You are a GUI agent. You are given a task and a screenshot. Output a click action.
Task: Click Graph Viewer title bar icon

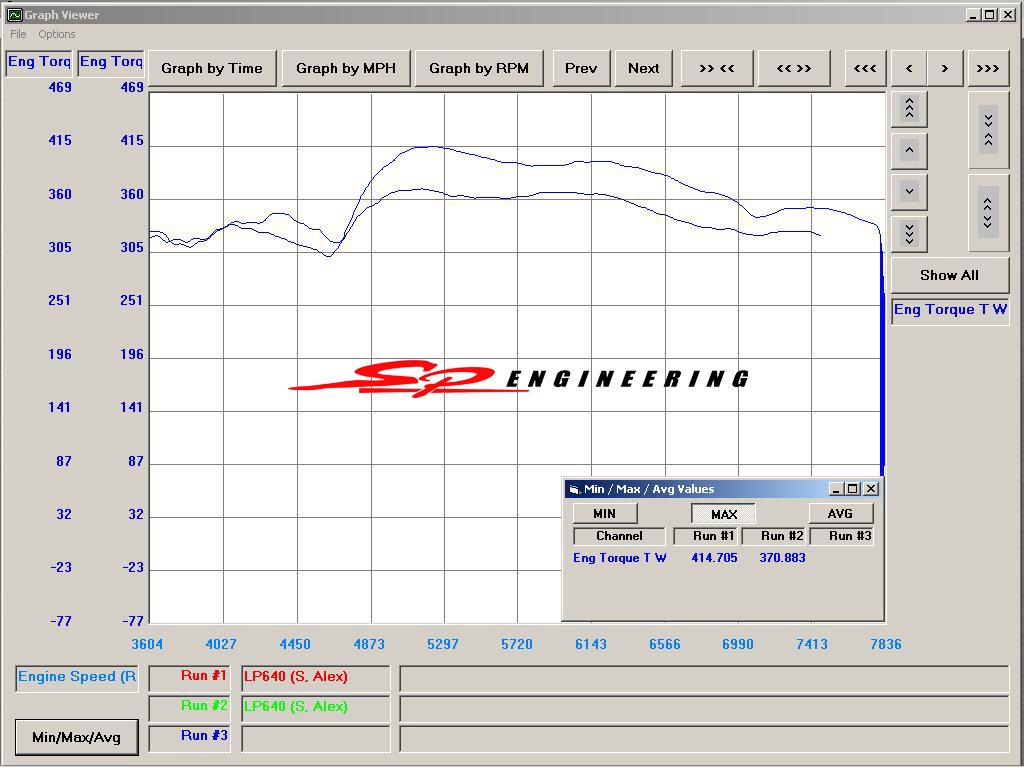pyautogui.click(x=14, y=14)
